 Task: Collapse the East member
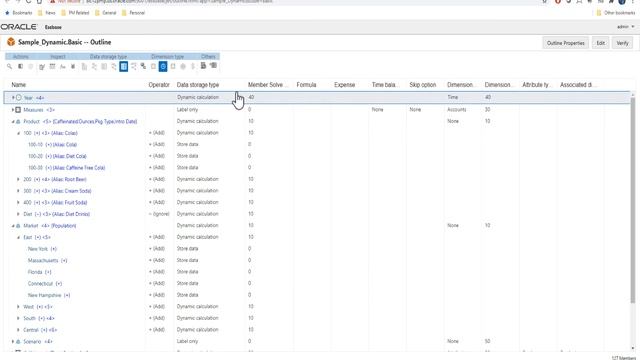pos(18,237)
